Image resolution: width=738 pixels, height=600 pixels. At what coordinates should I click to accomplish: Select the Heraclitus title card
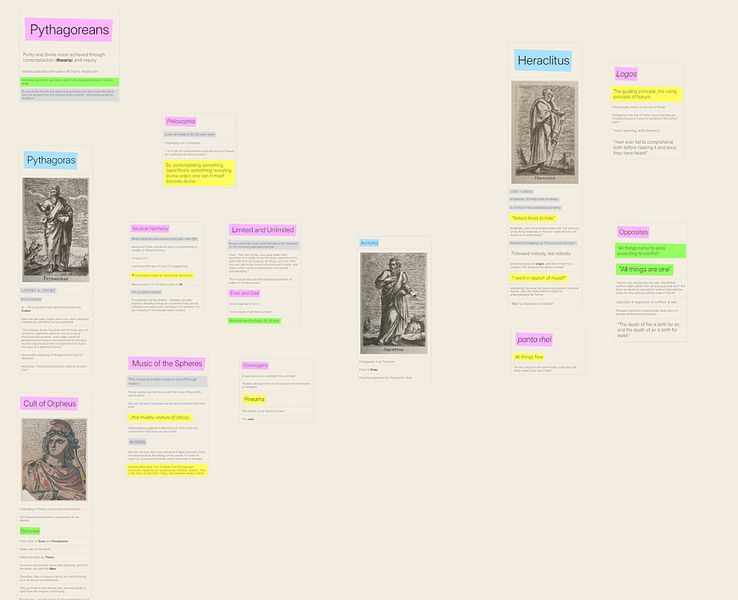543,61
